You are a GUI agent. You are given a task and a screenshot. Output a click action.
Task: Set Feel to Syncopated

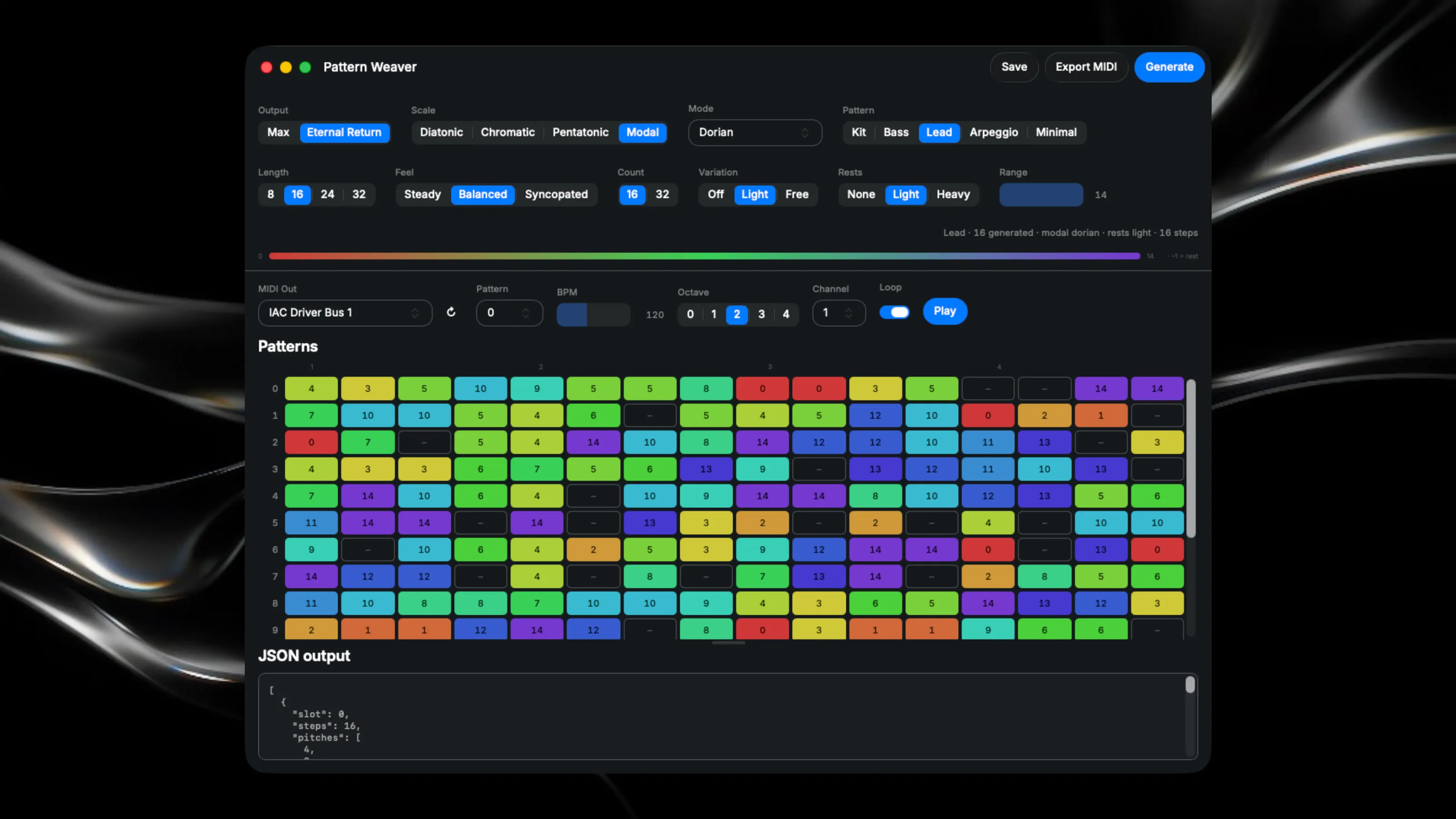(x=556, y=194)
